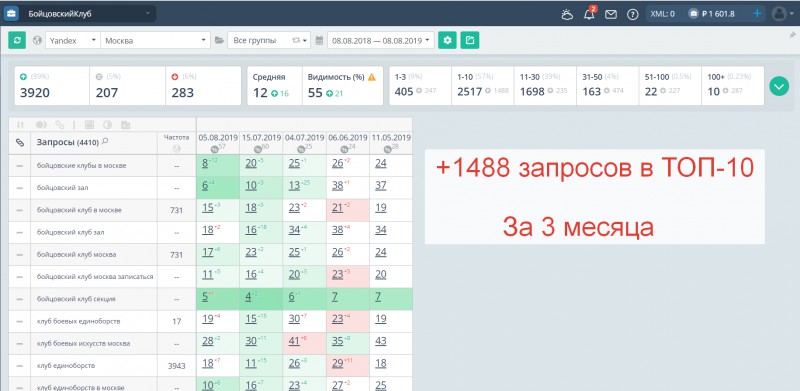Open the help question mark icon
This screenshot has width=800, height=391.
click(x=633, y=14)
